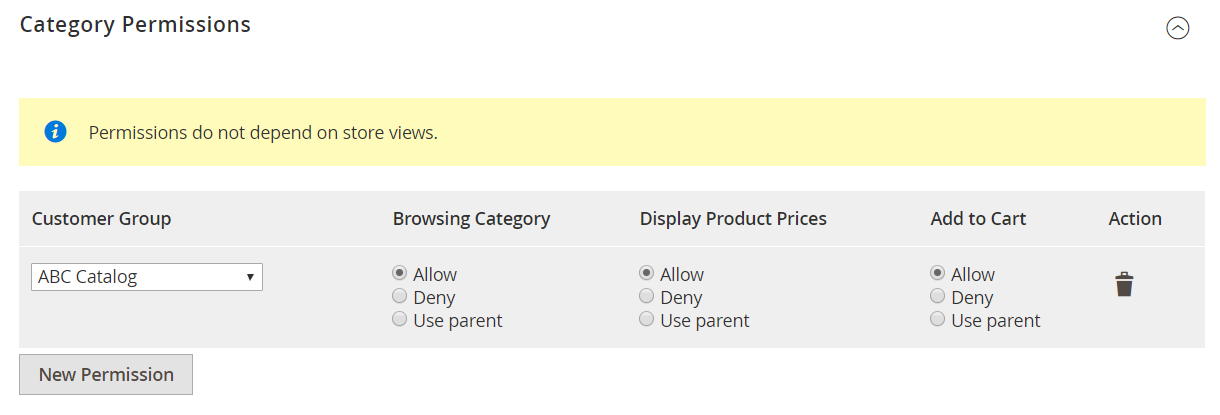Click the Action column header

[1135, 219]
